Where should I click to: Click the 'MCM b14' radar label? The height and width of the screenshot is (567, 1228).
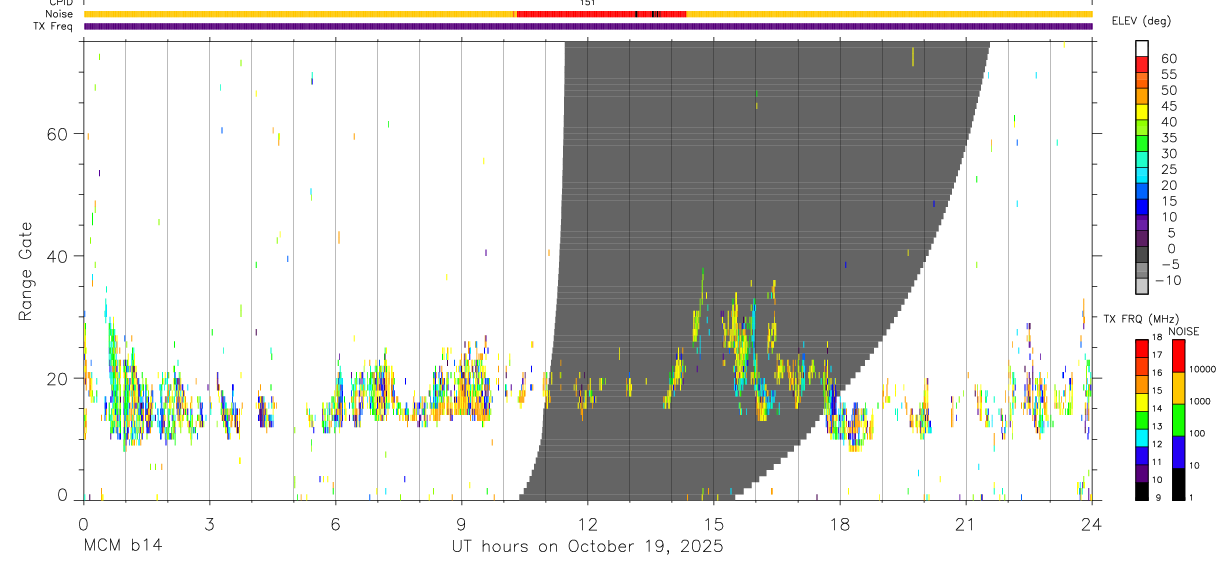click(123, 546)
